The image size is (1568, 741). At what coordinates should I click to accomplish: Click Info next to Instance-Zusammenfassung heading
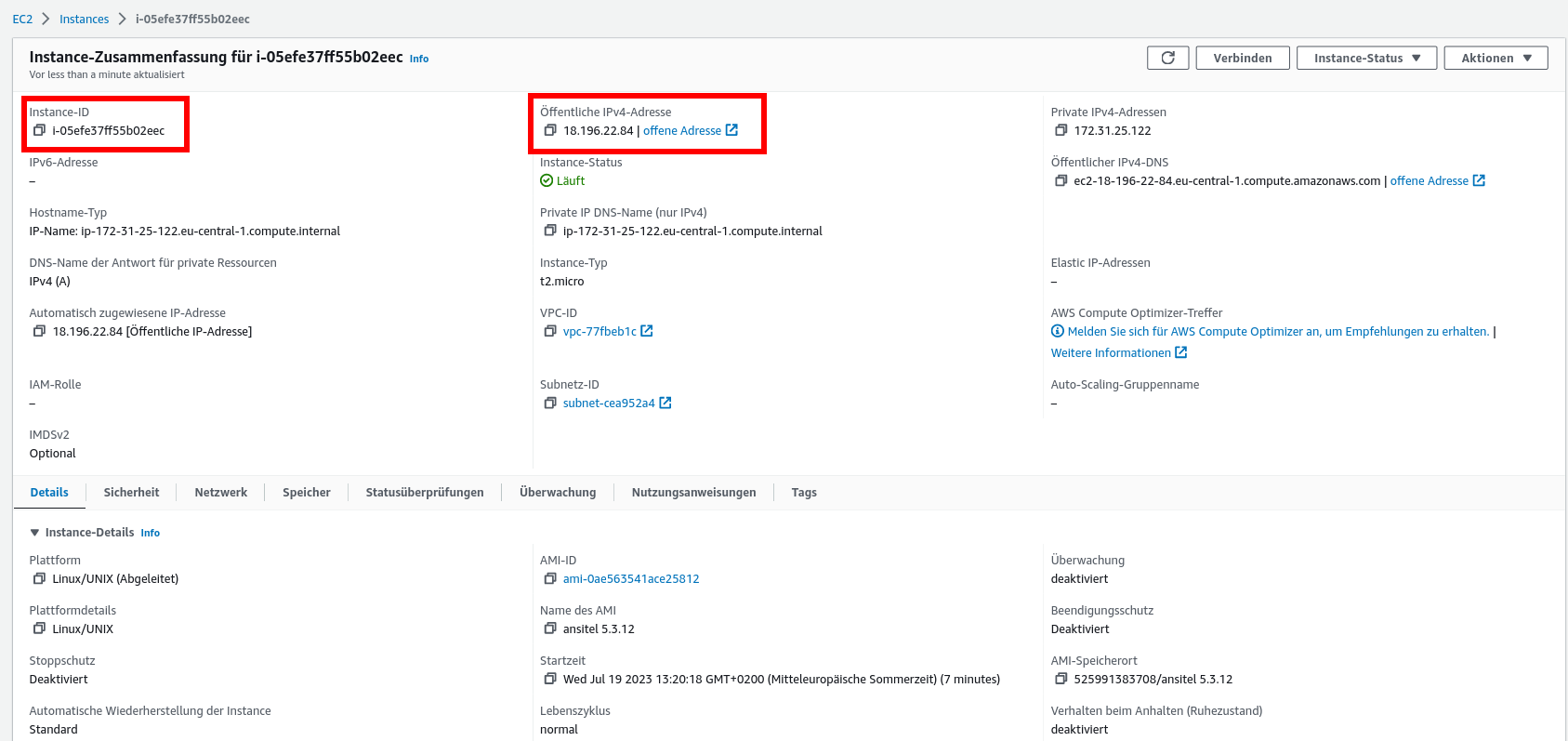pos(419,59)
